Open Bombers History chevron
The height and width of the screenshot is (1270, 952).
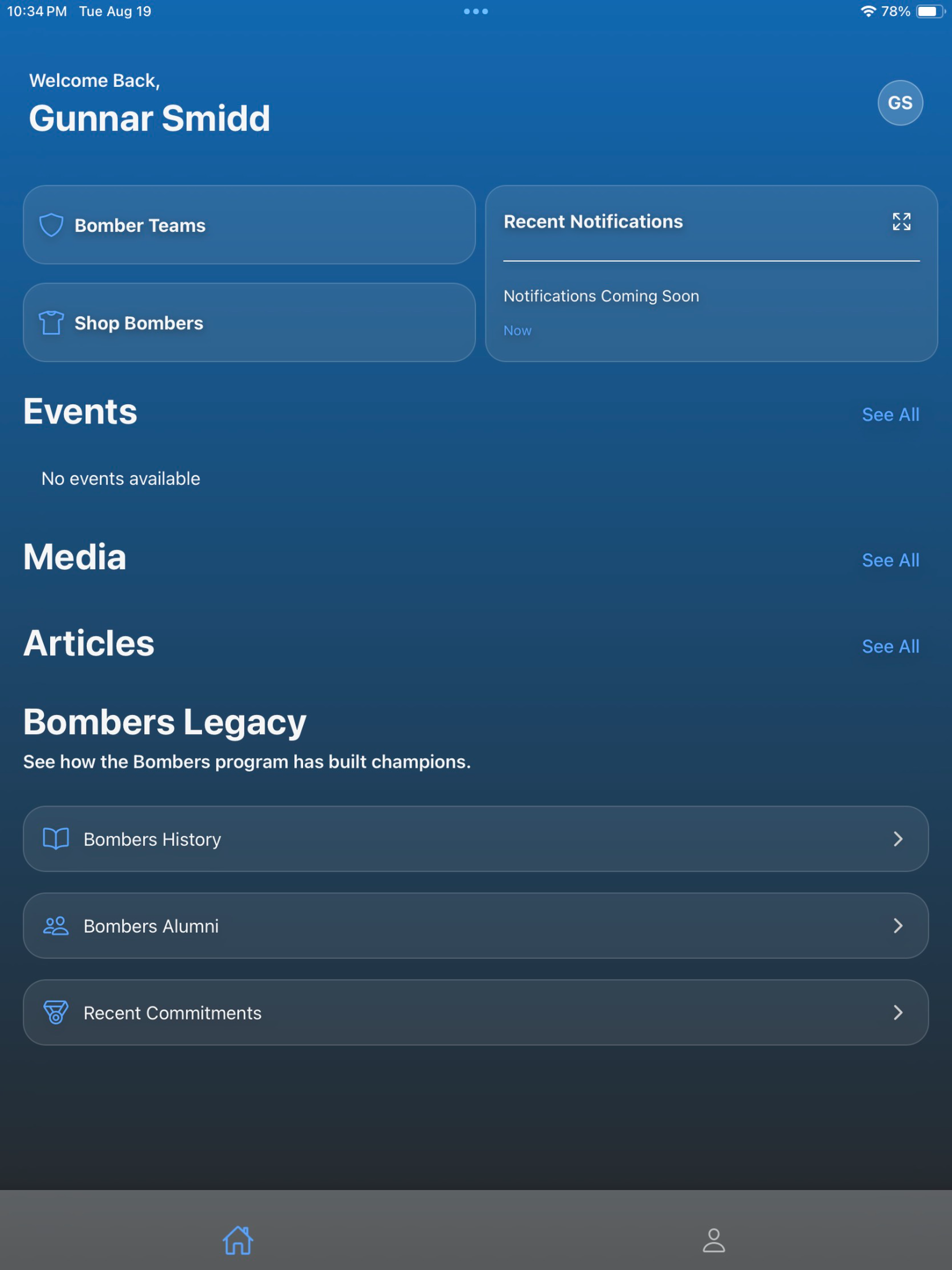click(898, 839)
